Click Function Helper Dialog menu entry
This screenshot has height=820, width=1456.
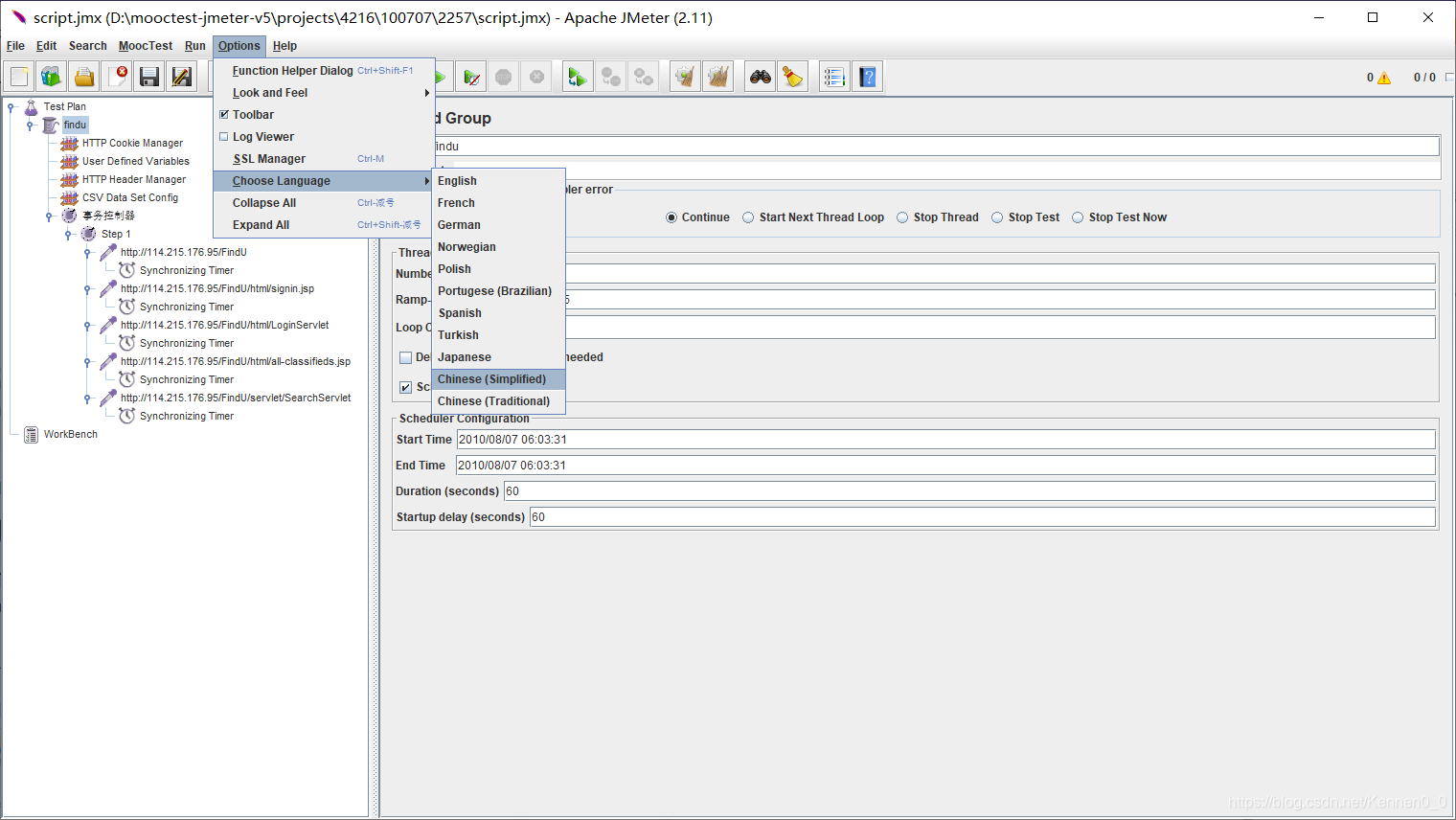pos(324,71)
